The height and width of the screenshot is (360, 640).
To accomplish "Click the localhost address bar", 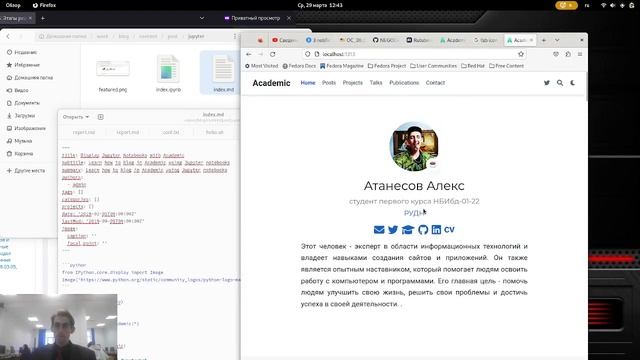I will [x=414, y=54].
